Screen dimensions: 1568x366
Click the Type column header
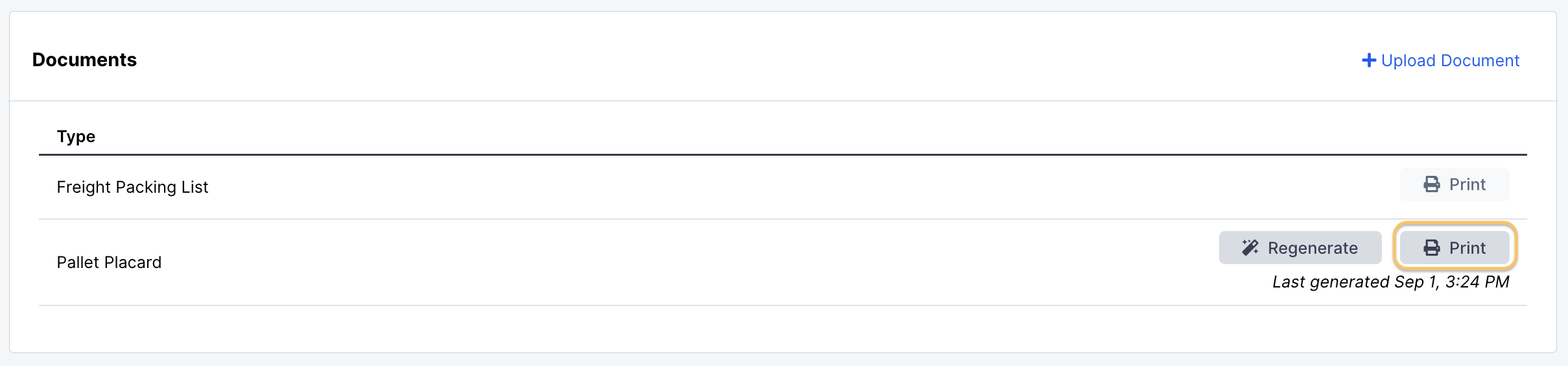click(x=76, y=136)
